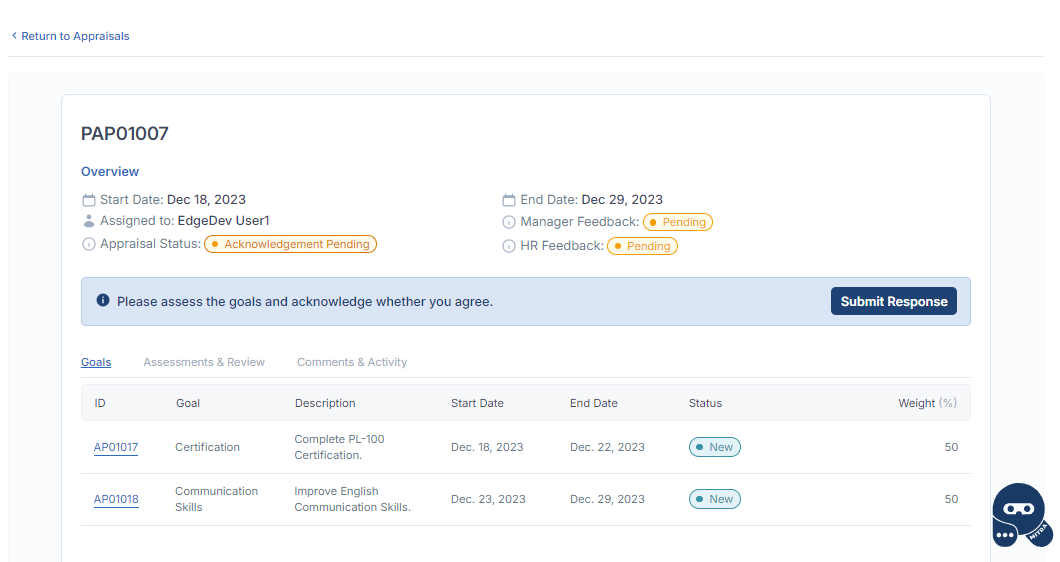
Task: Open the Comments & Activity tab
Action: [x=352, y=362]
